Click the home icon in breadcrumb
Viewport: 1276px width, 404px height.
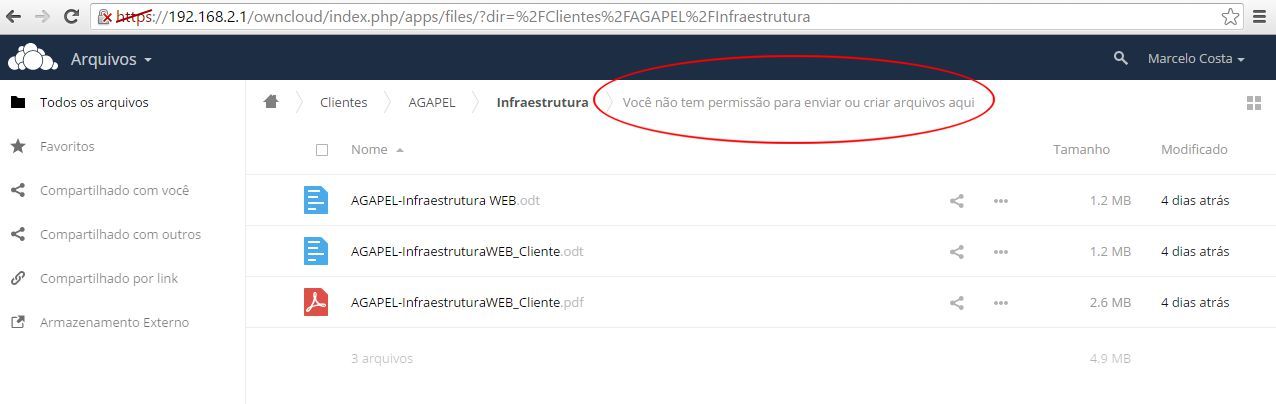(x=271, y=102)
